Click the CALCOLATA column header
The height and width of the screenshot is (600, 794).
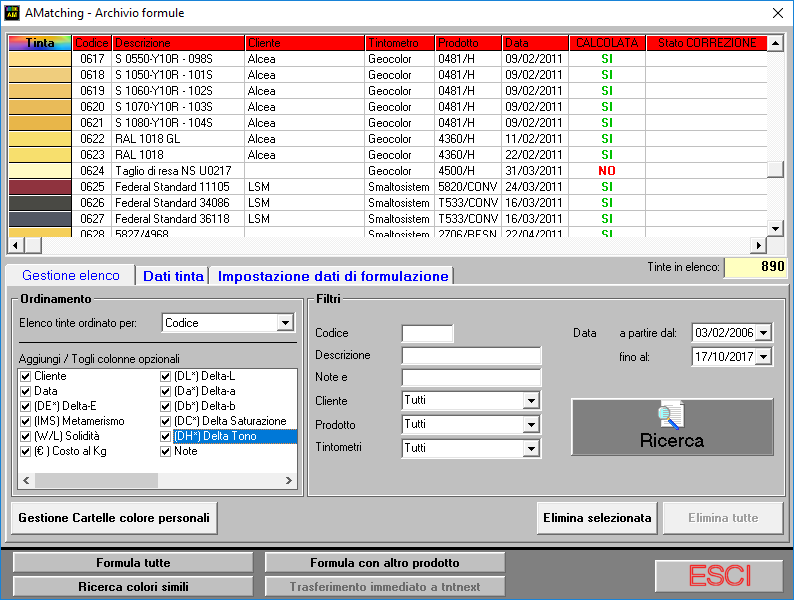tap(607, 43)
